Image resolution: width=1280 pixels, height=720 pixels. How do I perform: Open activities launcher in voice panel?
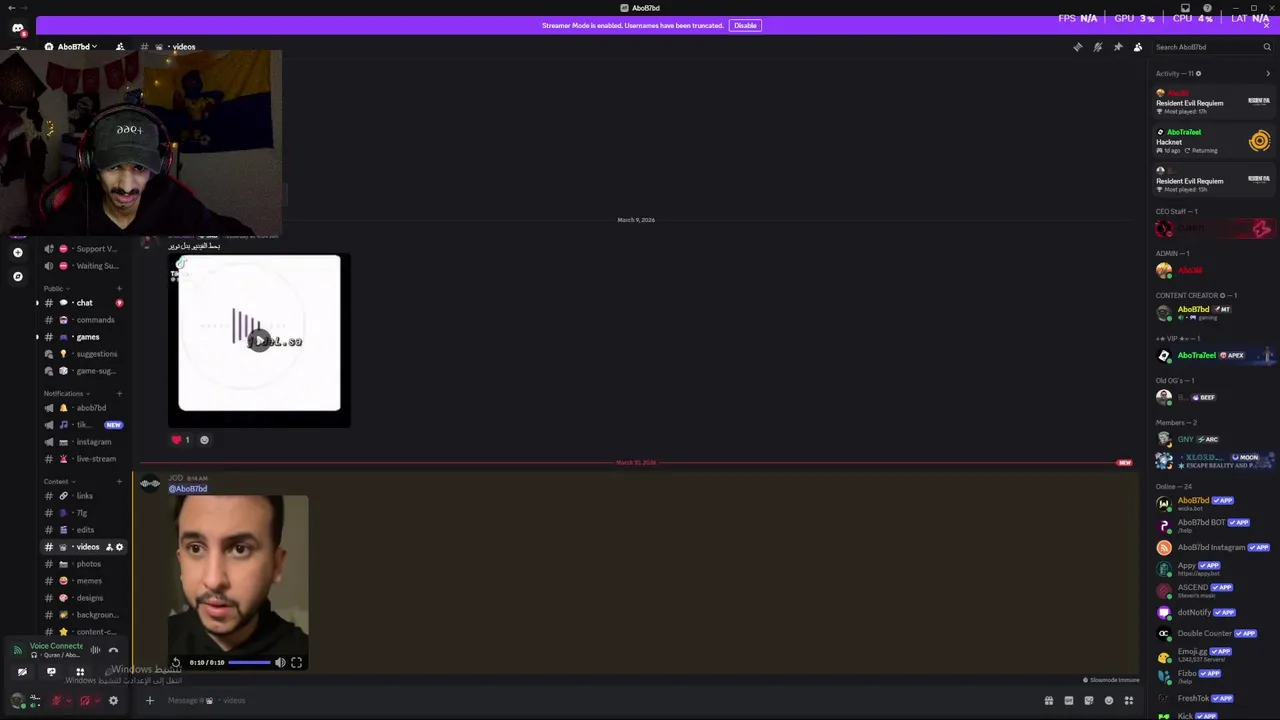pyautogui.click(x=80, y=672)
